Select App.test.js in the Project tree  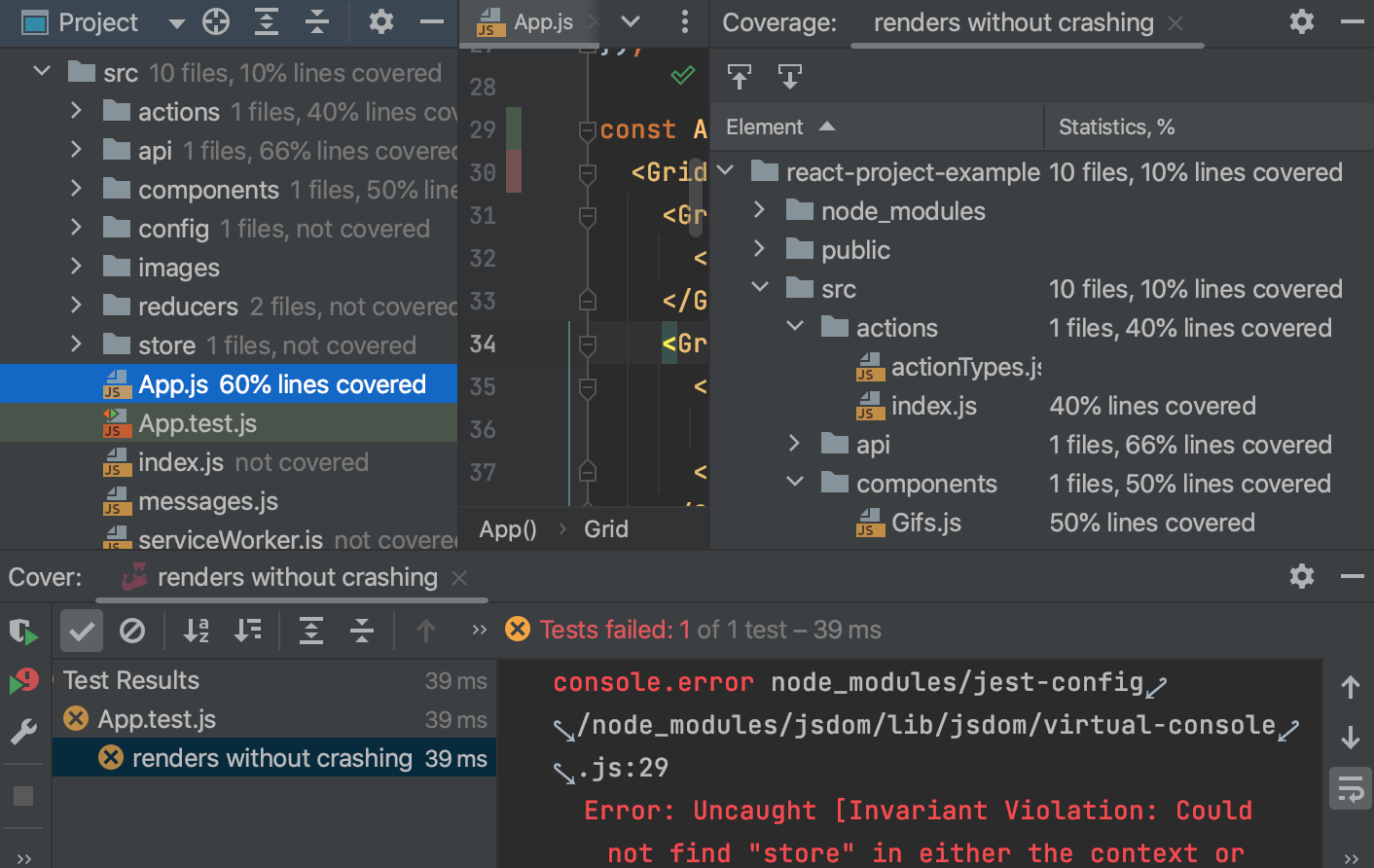pyautogui.click(x=198, y=423)
